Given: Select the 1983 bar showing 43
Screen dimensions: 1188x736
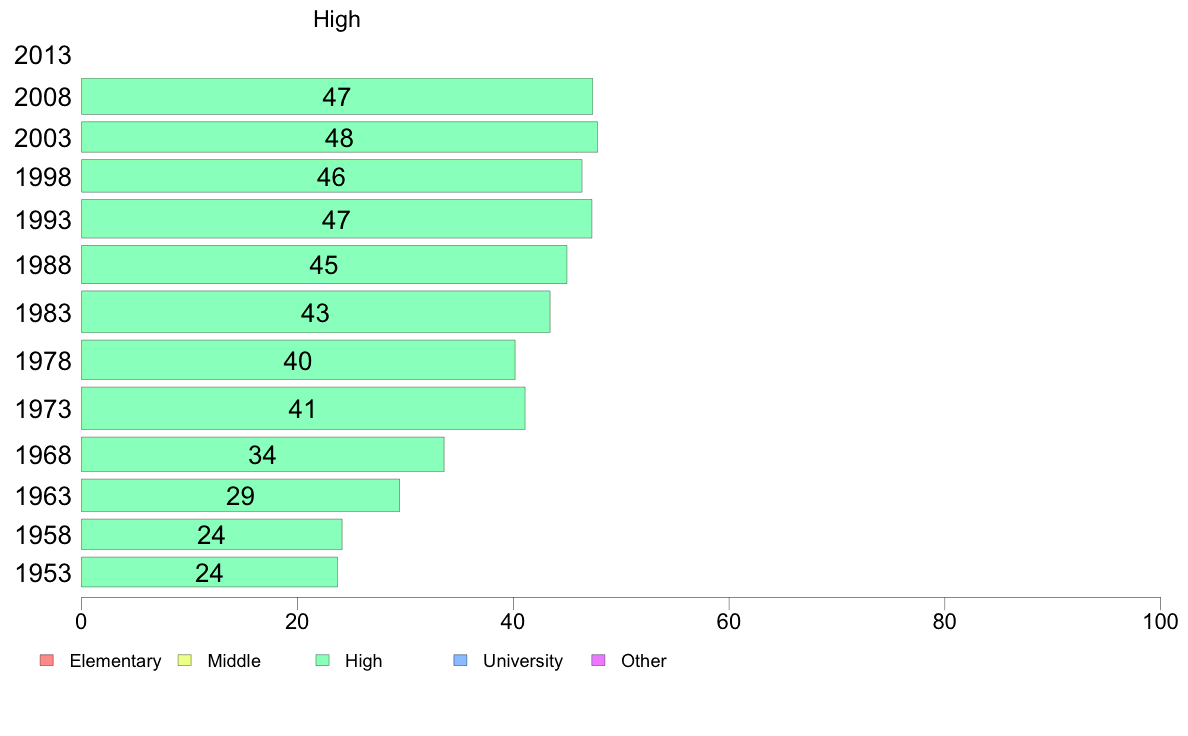Looking at the screenshot, I should [315, 312].
